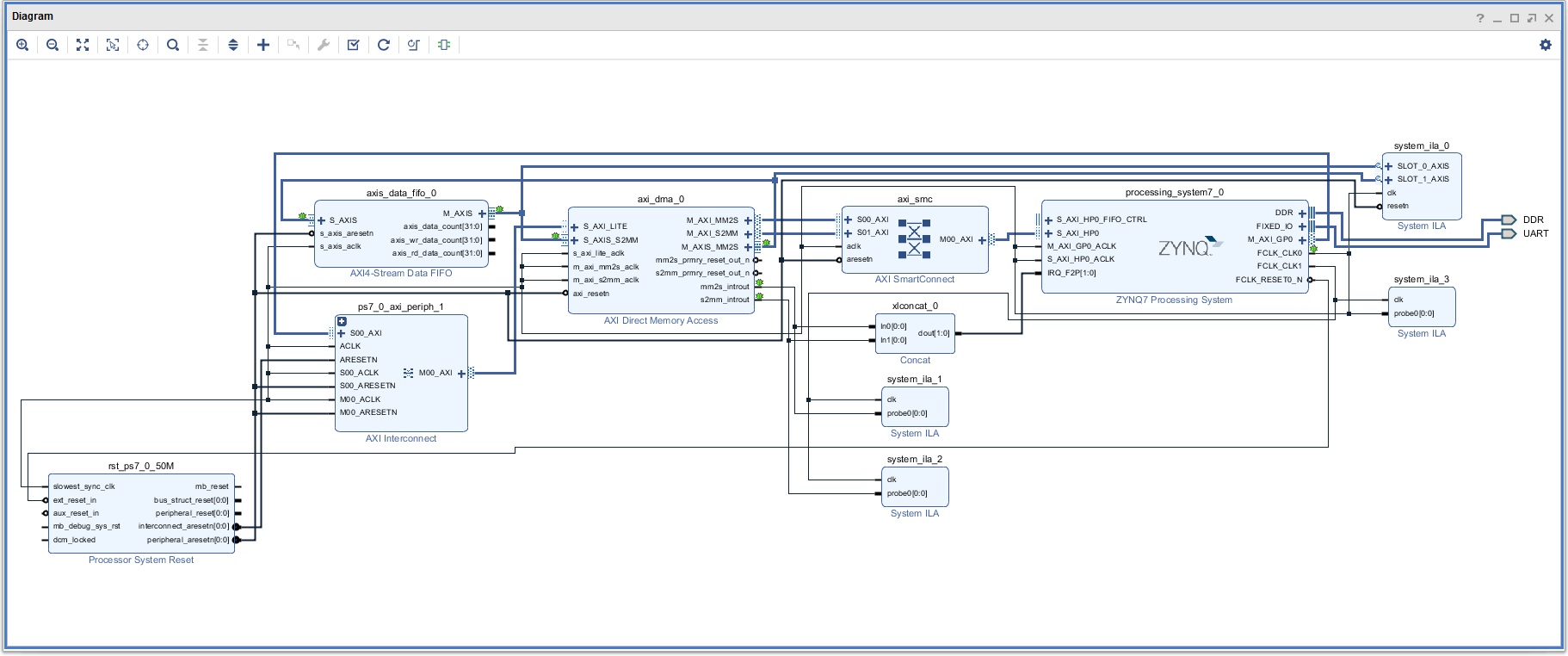Zoom out of the diagram
1568x656 pixels.
coord(52,45)
